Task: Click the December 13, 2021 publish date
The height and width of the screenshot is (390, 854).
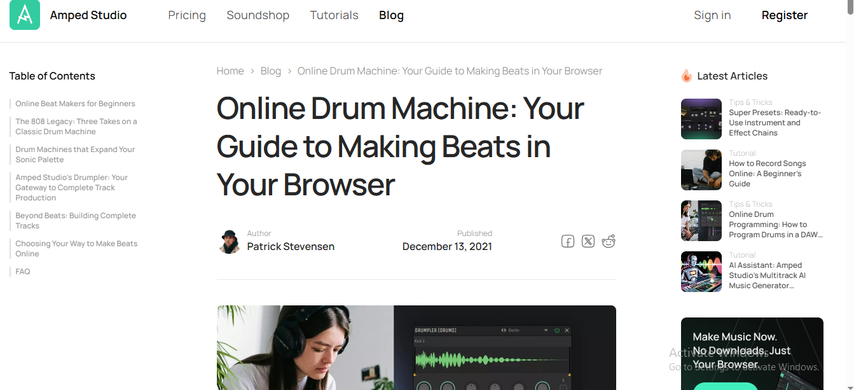Action: point(447,247)
